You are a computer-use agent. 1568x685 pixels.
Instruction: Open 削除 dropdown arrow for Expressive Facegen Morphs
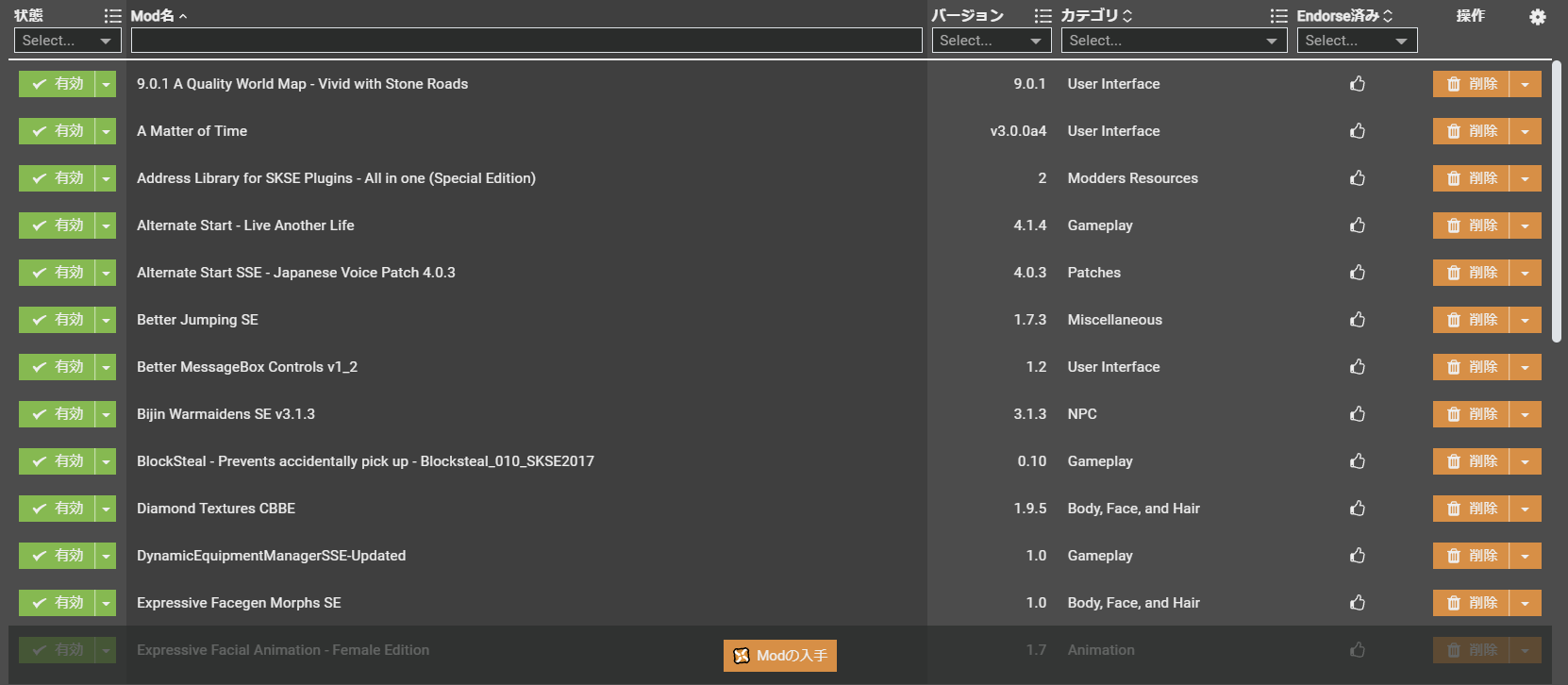point(1526,603)
